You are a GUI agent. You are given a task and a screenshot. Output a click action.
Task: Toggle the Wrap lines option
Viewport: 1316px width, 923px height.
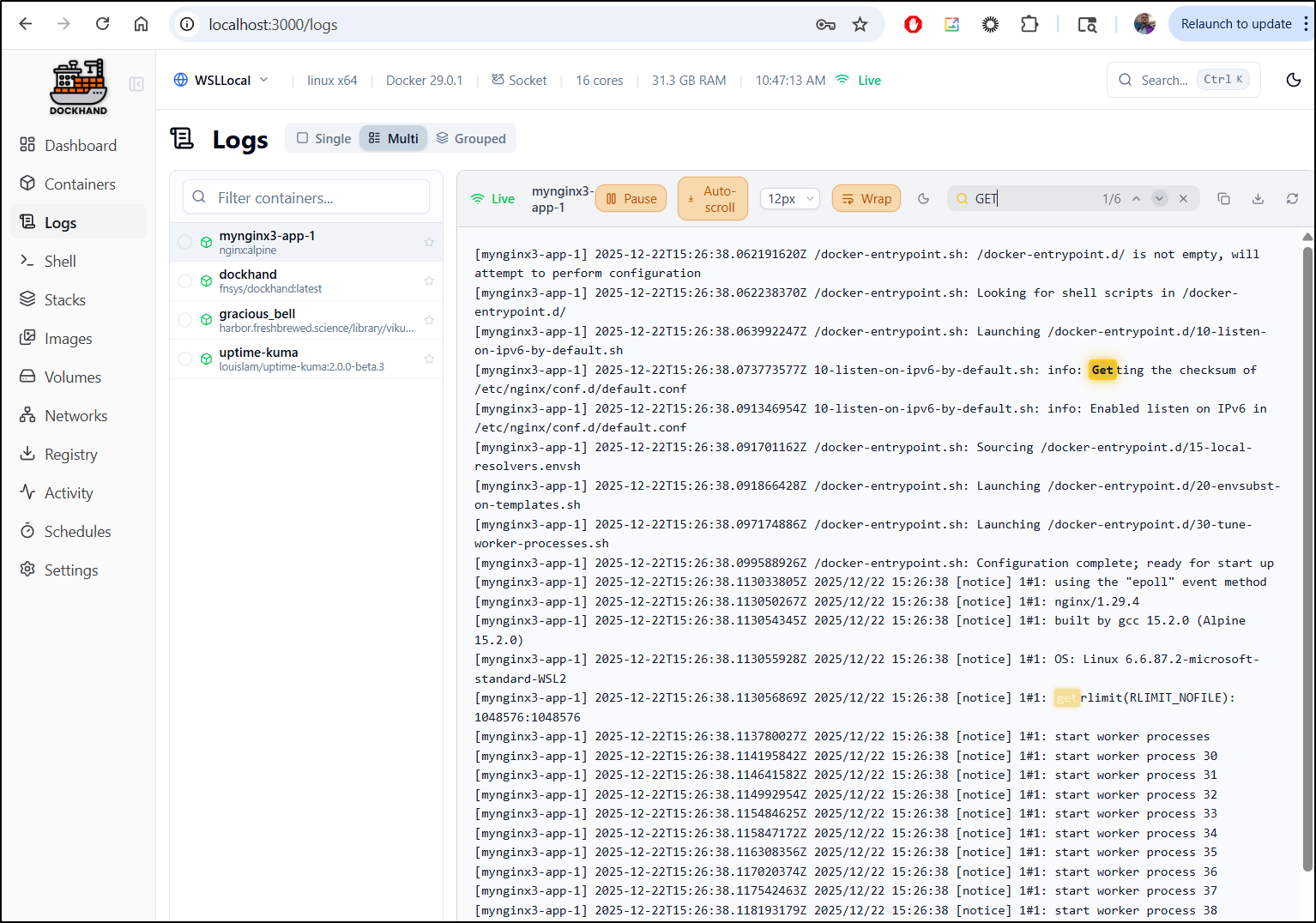866,199
